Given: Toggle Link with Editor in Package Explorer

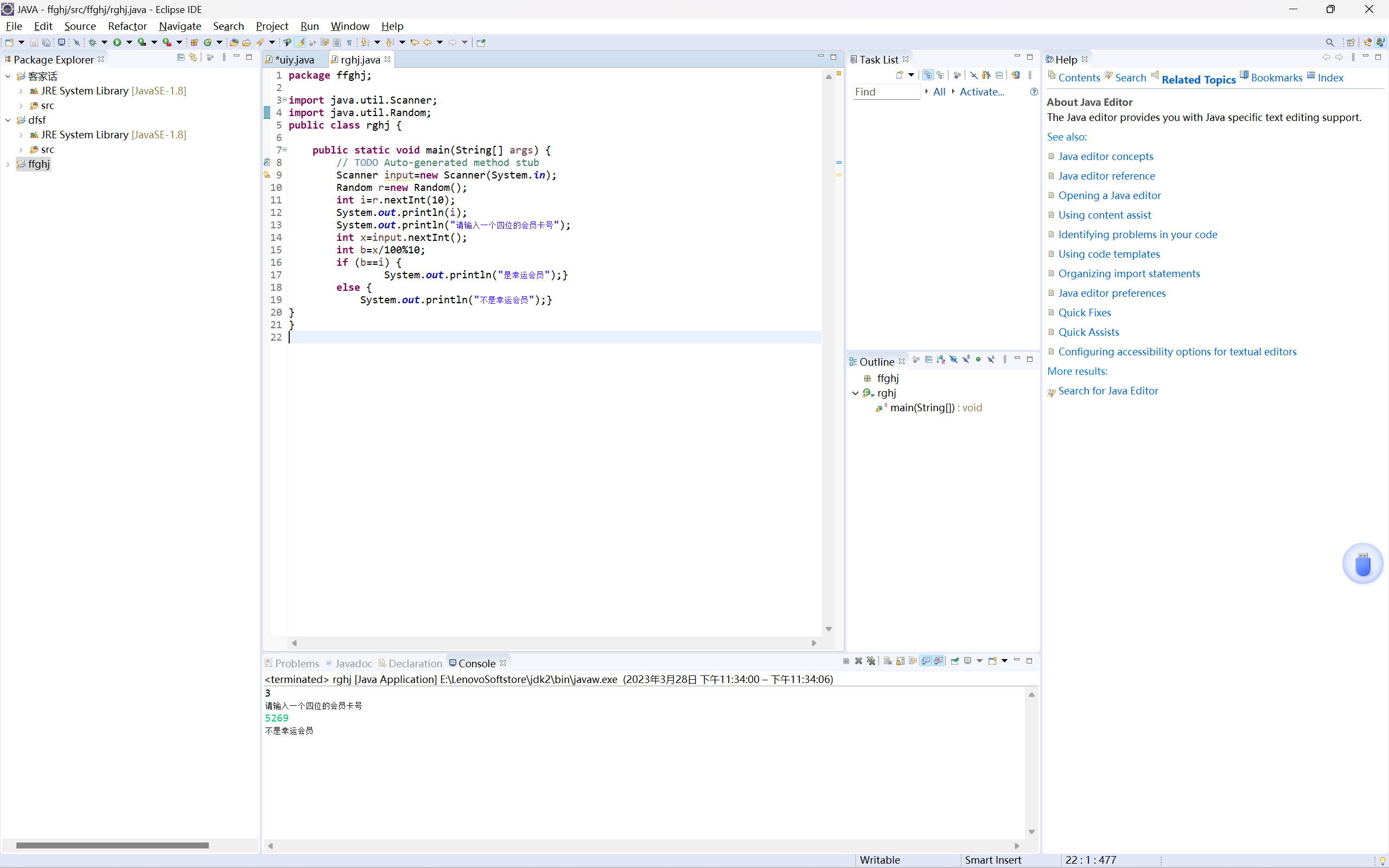Looking at the screenshot, I should 193,58.
